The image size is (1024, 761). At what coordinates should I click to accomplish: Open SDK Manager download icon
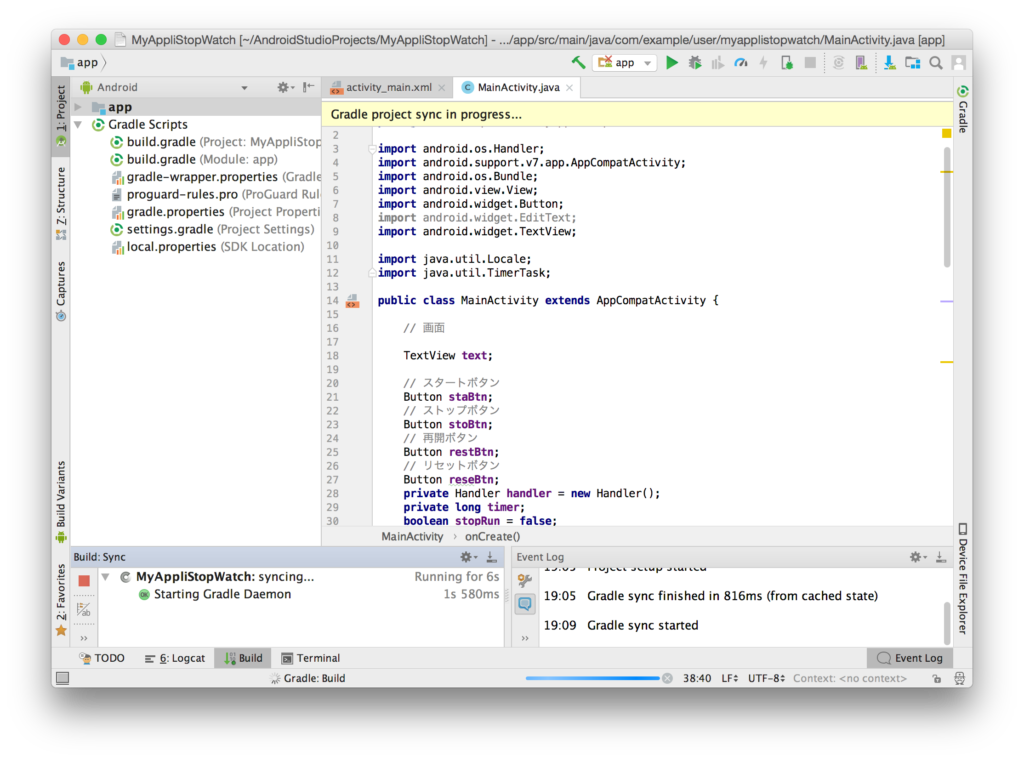(889, 63)
